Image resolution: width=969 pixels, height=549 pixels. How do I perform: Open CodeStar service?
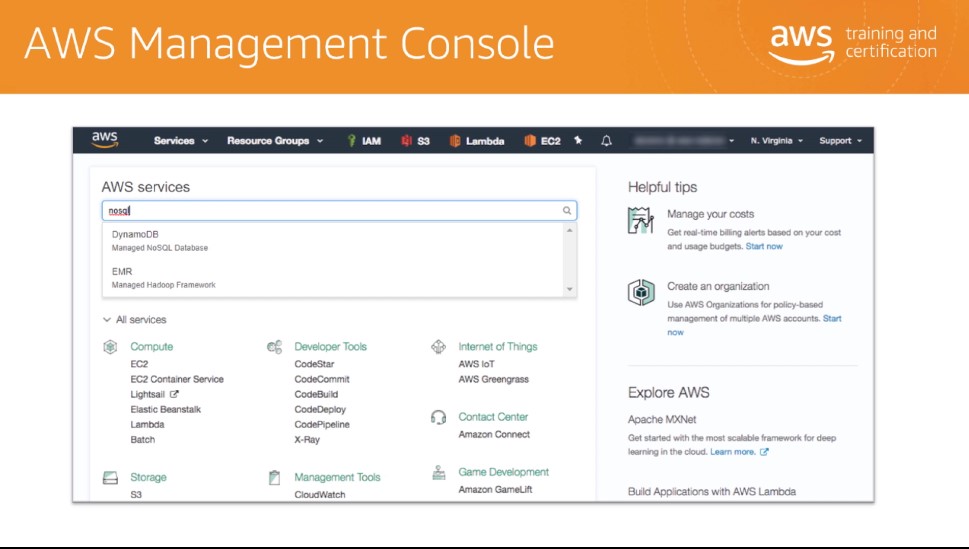[314, 364]
